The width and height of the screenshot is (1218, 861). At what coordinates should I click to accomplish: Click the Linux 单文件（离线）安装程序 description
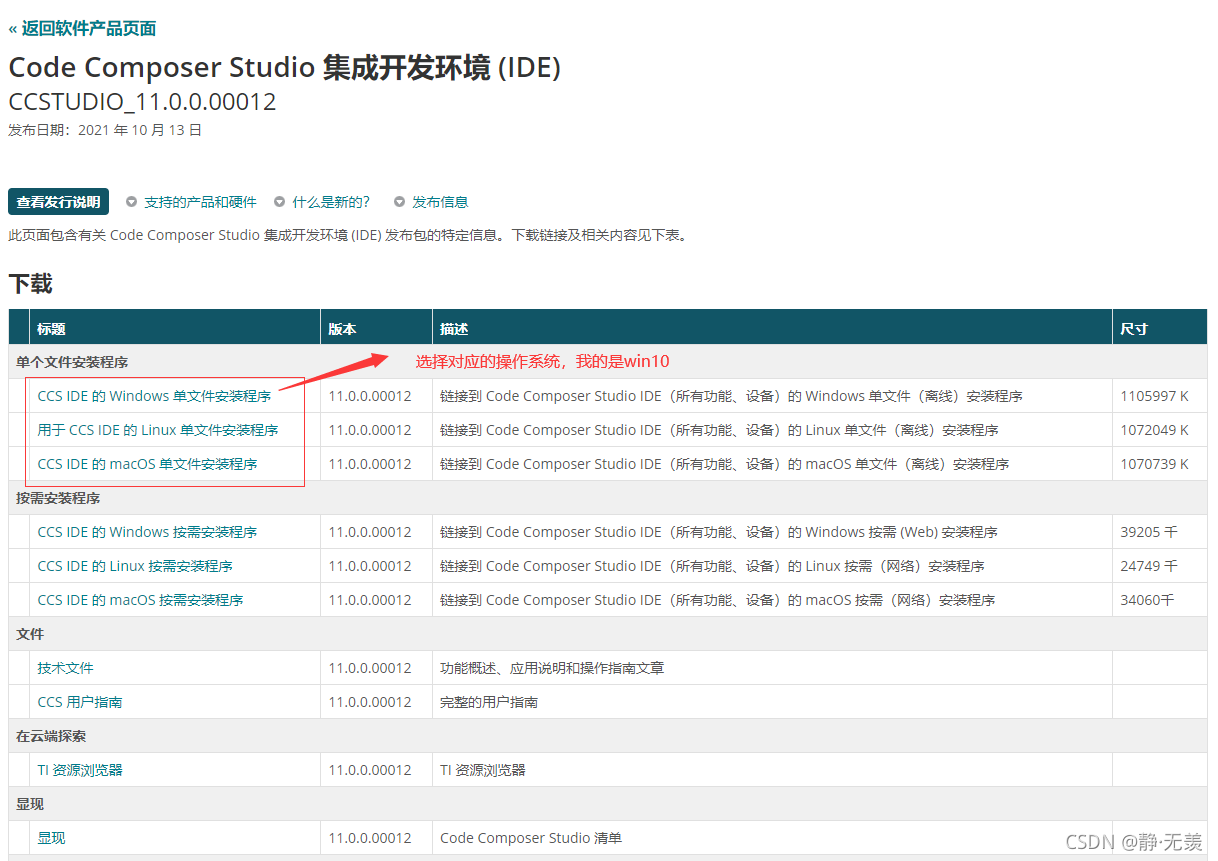tap(719, 430)
